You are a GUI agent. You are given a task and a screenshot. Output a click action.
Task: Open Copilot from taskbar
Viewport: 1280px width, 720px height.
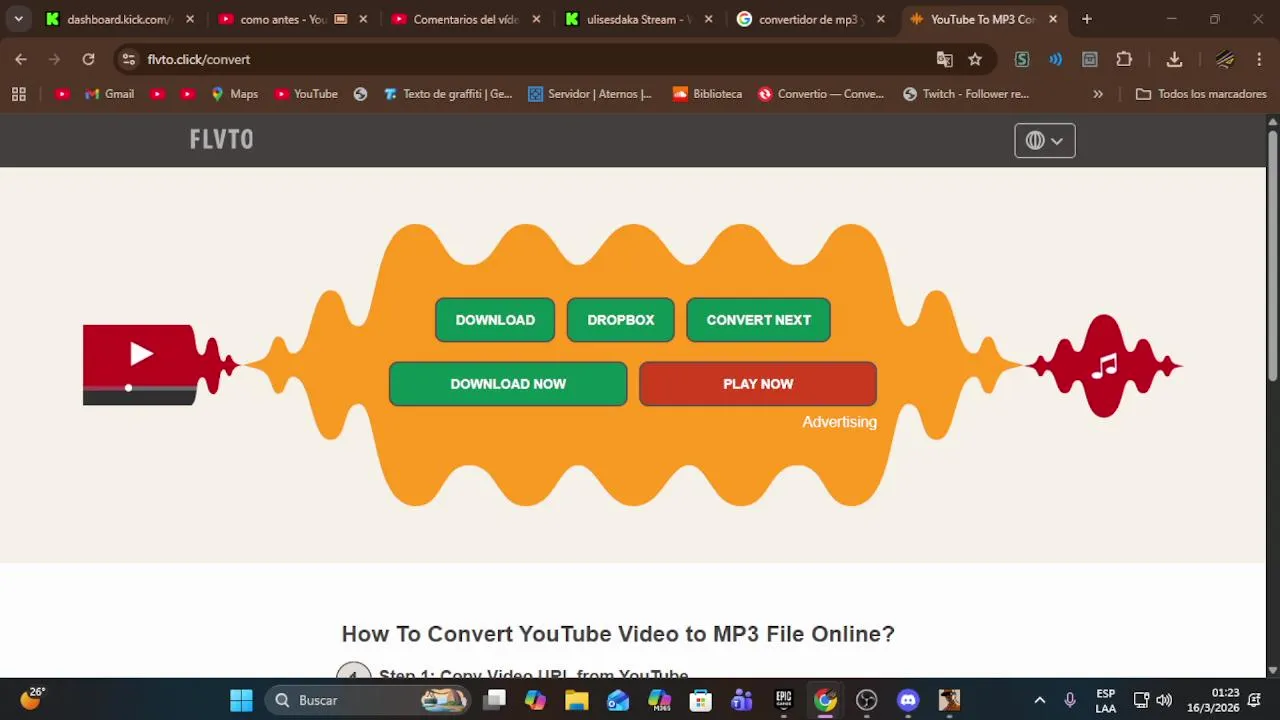536,700
